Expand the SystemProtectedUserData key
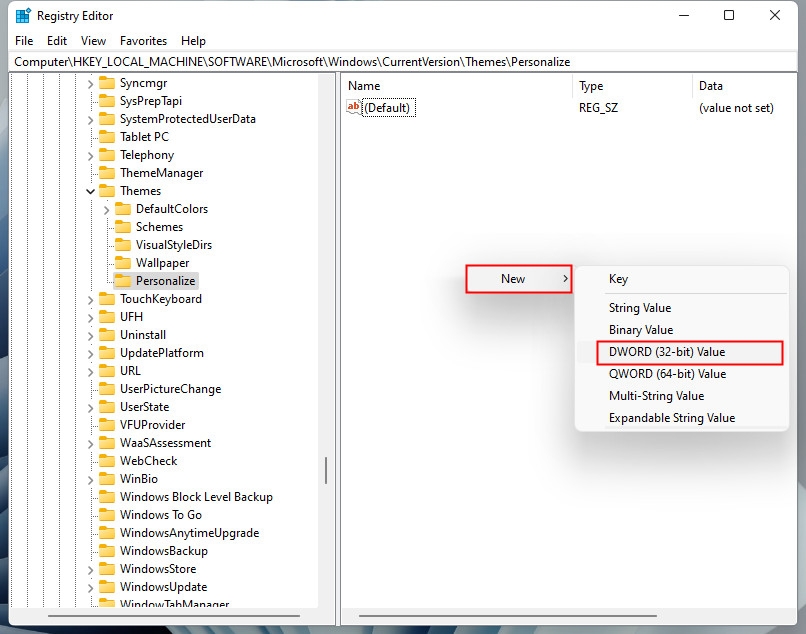The image size is (806, 634). pyautogui.click(x=90, y=119)
